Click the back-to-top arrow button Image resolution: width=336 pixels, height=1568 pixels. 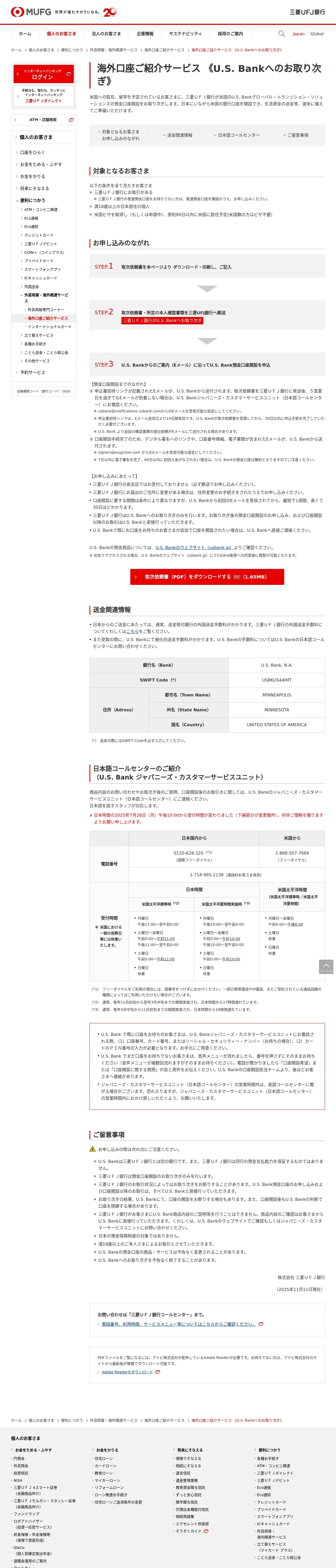click(326, 967)
